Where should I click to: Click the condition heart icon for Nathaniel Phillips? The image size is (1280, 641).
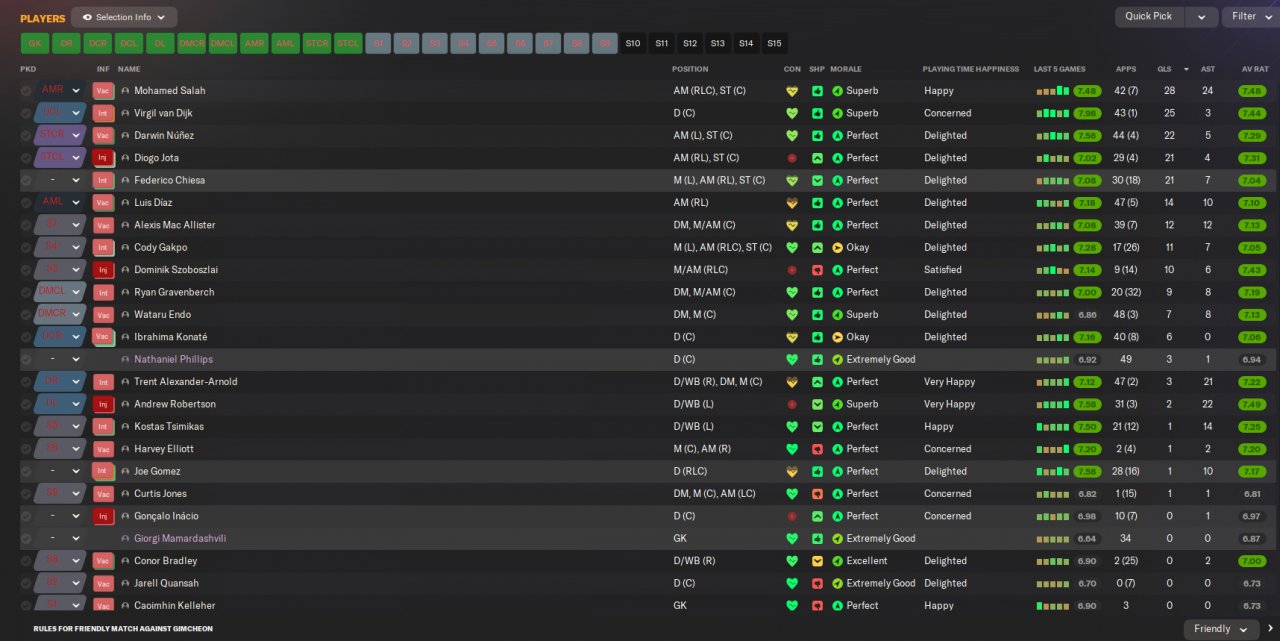tap(792, 359)
